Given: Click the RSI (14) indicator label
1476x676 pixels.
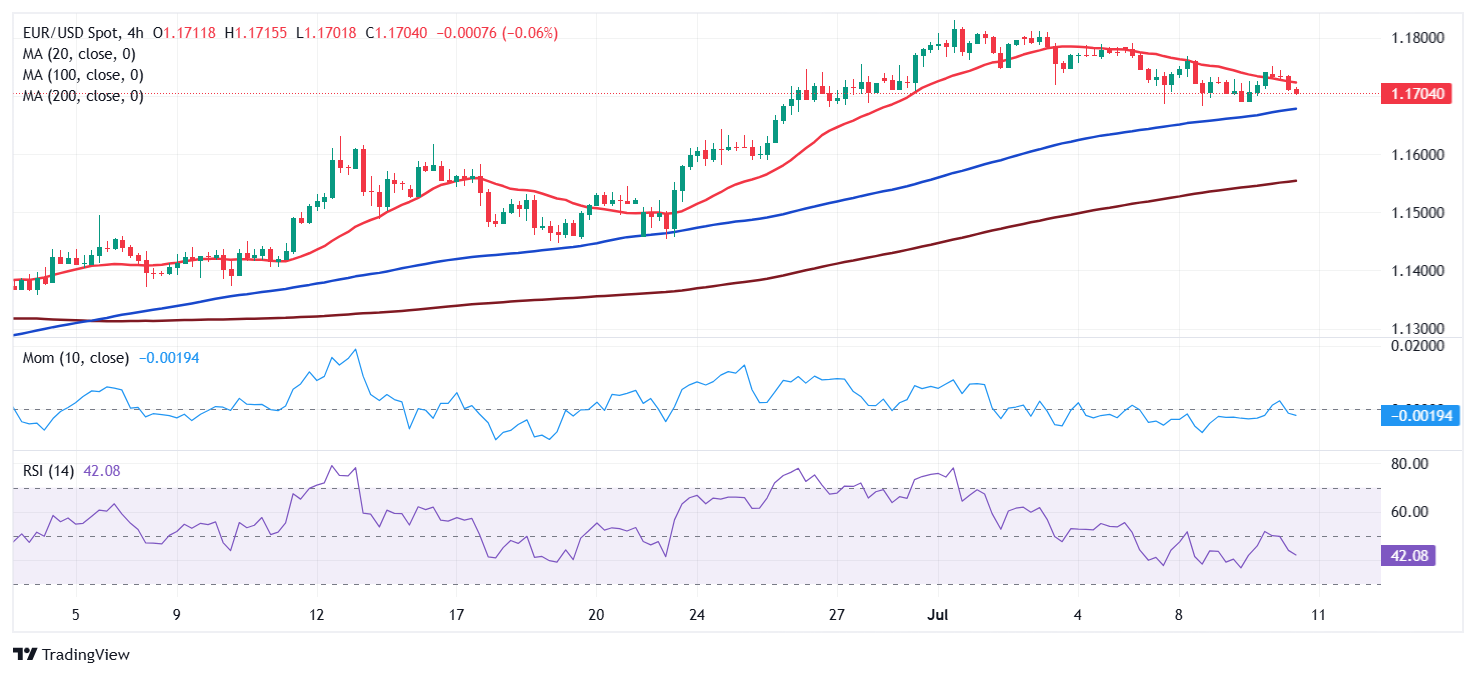Looking at the screenshot, I should point(50,471).
